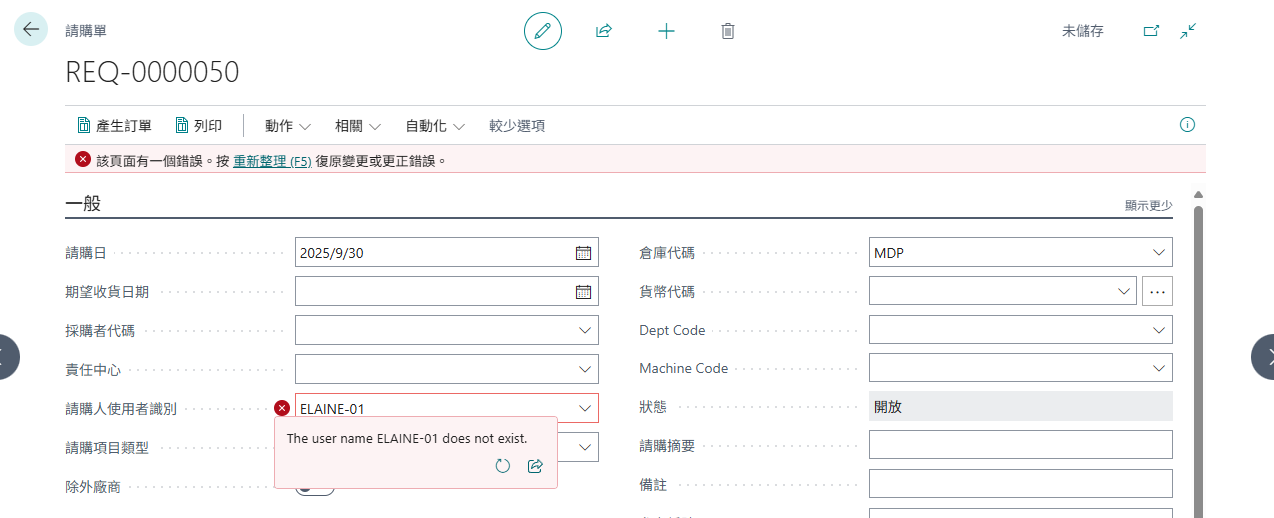
Task: Expand the 採購者代碼 dropdown
Action: 585,330
